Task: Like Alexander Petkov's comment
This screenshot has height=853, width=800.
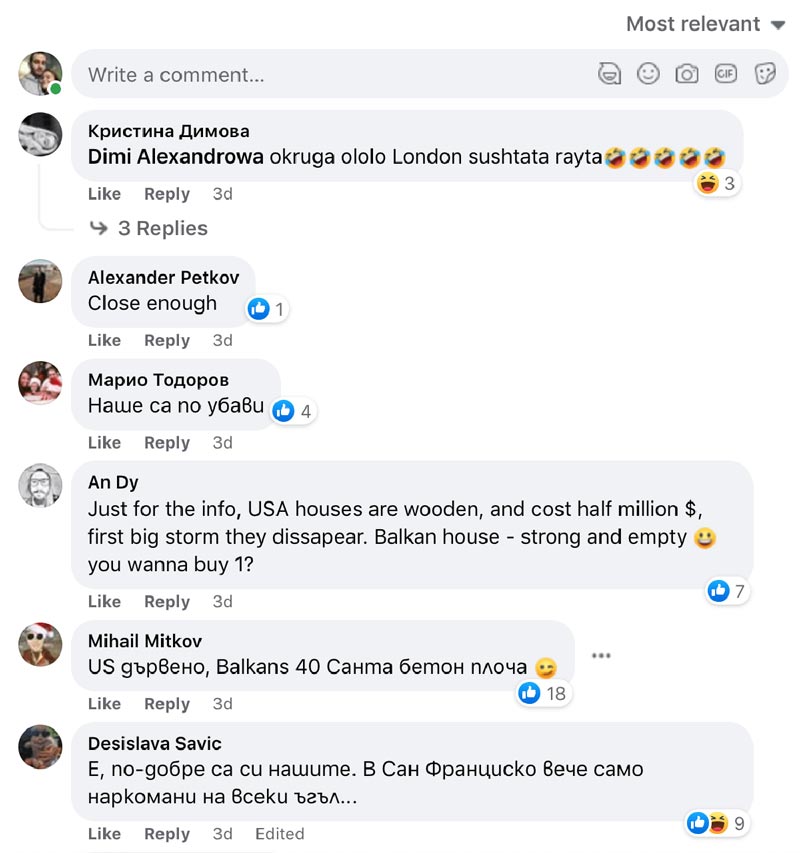Action: click(104, 340)
